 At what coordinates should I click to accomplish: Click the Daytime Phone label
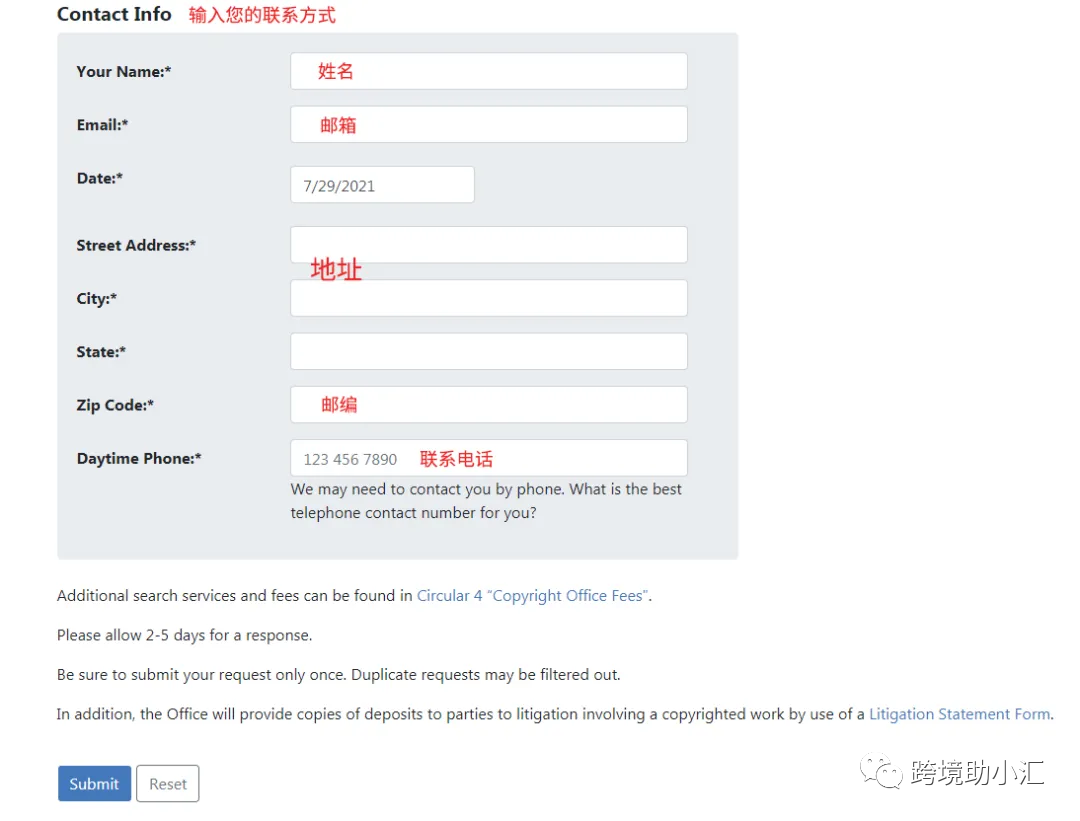point(139,459)
